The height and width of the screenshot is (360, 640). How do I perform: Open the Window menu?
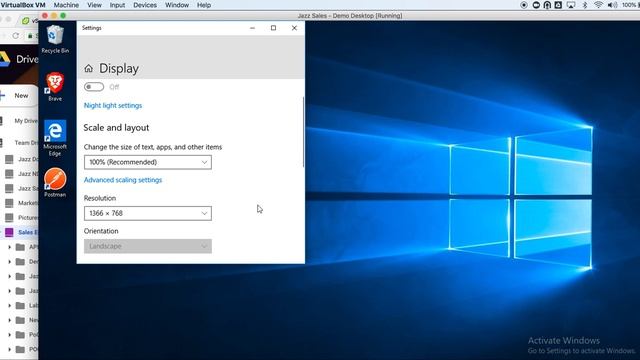coord(177,5)
